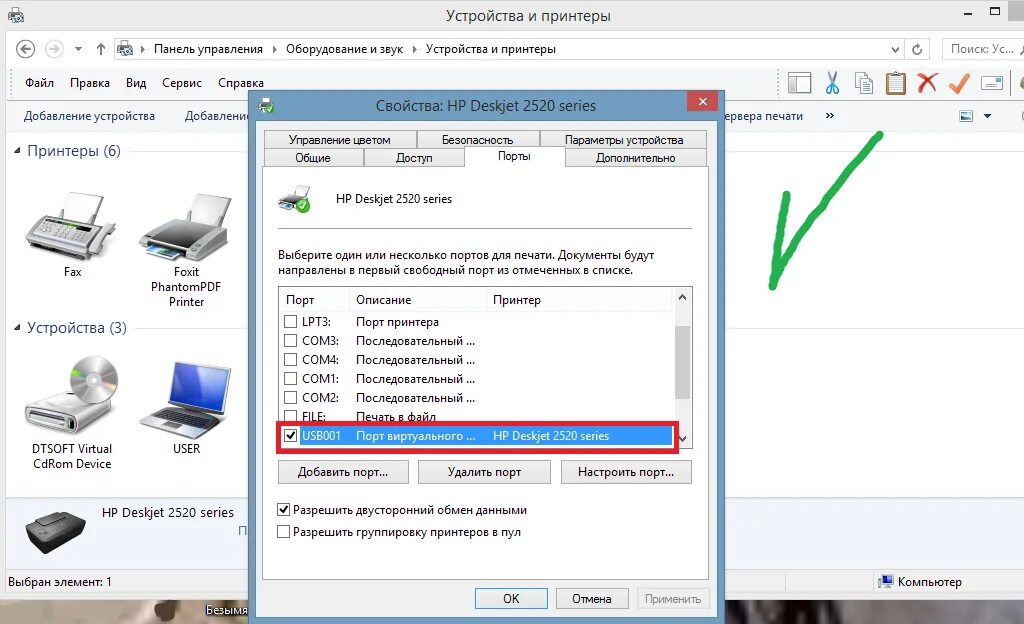Check the LPT3: port checkbox

(291, 321)
